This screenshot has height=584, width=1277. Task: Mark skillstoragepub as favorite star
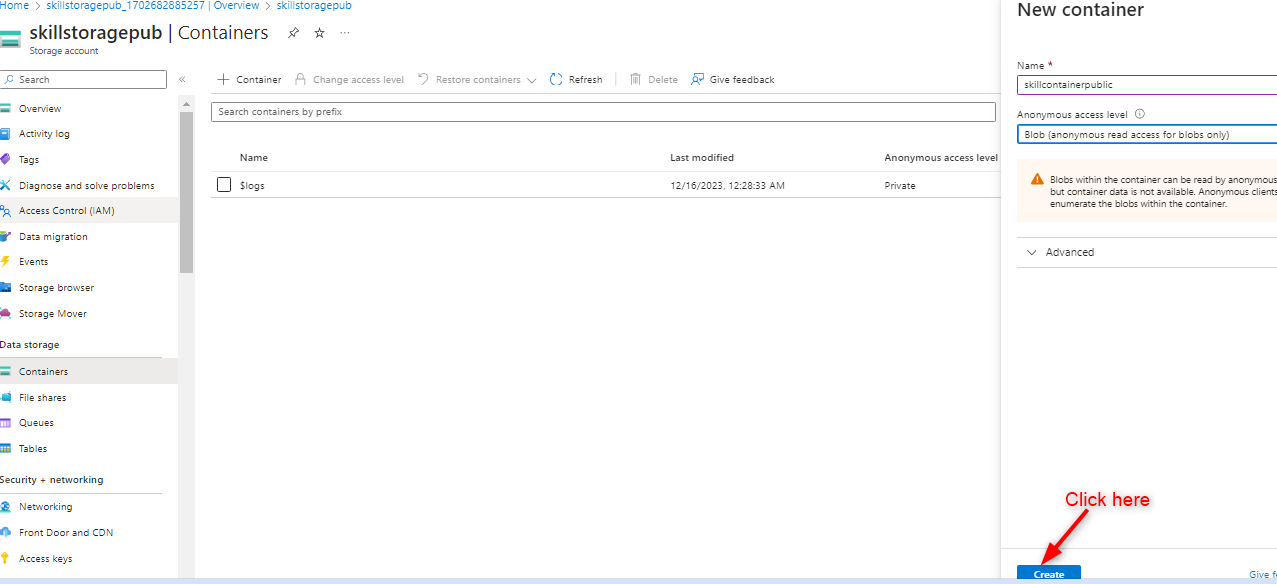pos(319,33)
